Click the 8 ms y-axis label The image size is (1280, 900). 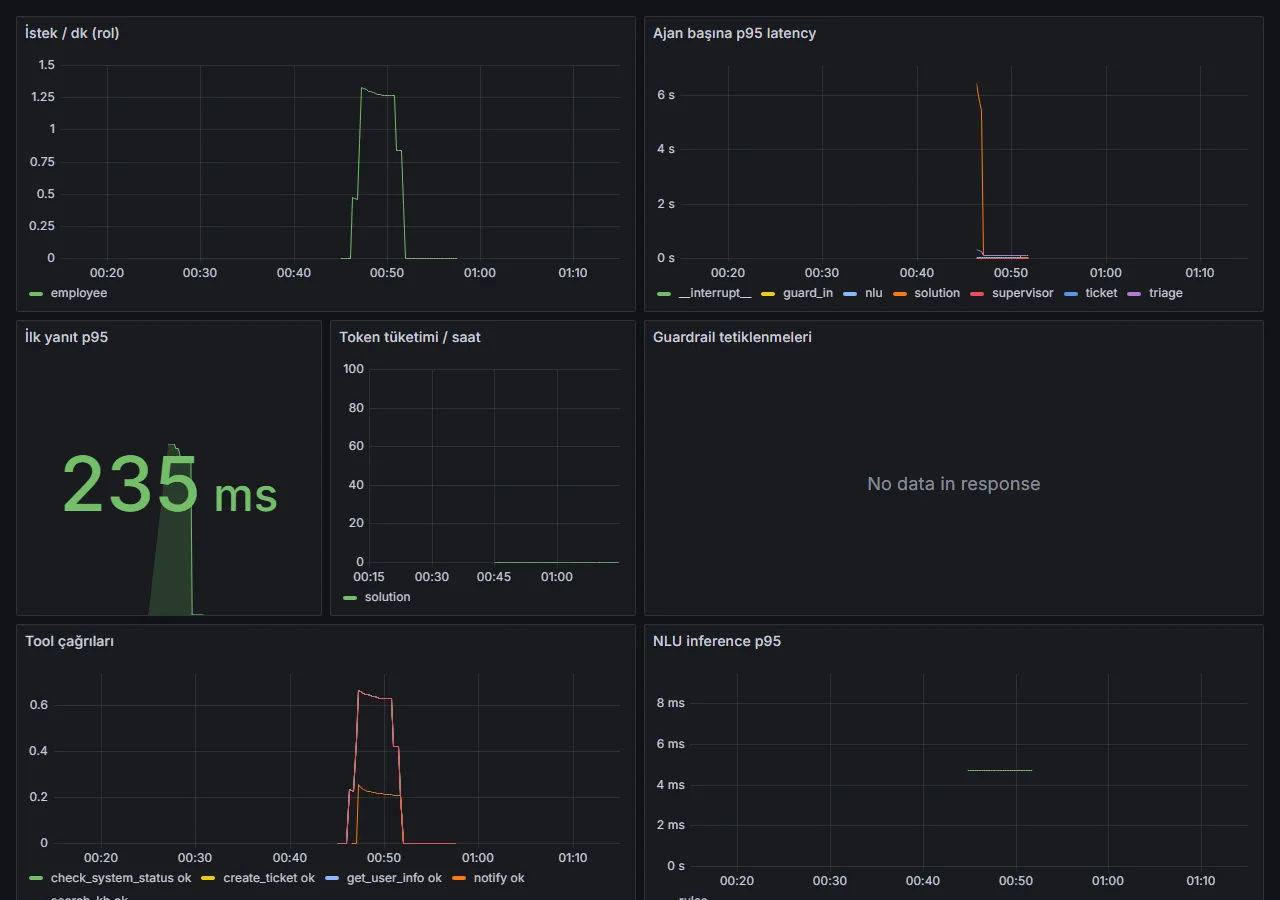pos(670,703)
